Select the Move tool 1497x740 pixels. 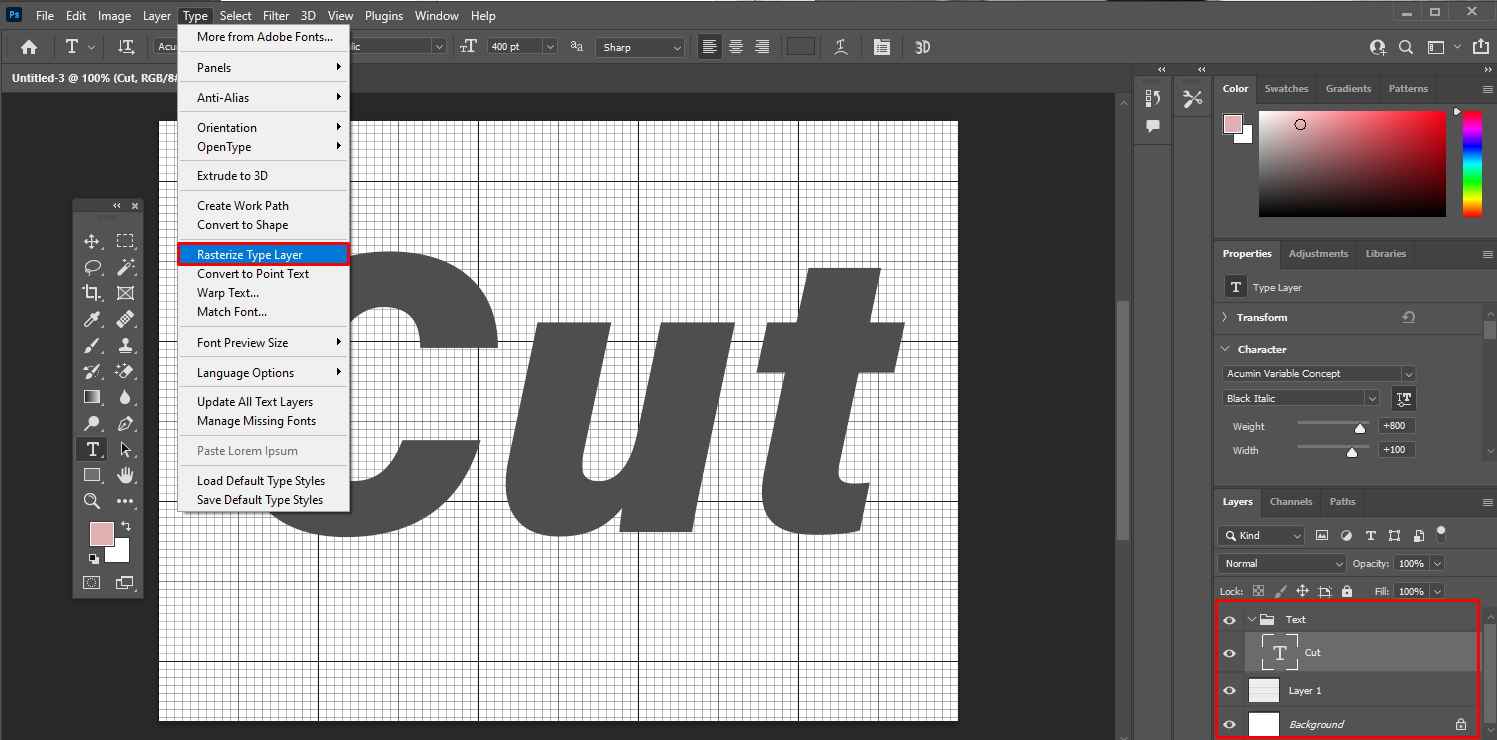tap(91, 241)
